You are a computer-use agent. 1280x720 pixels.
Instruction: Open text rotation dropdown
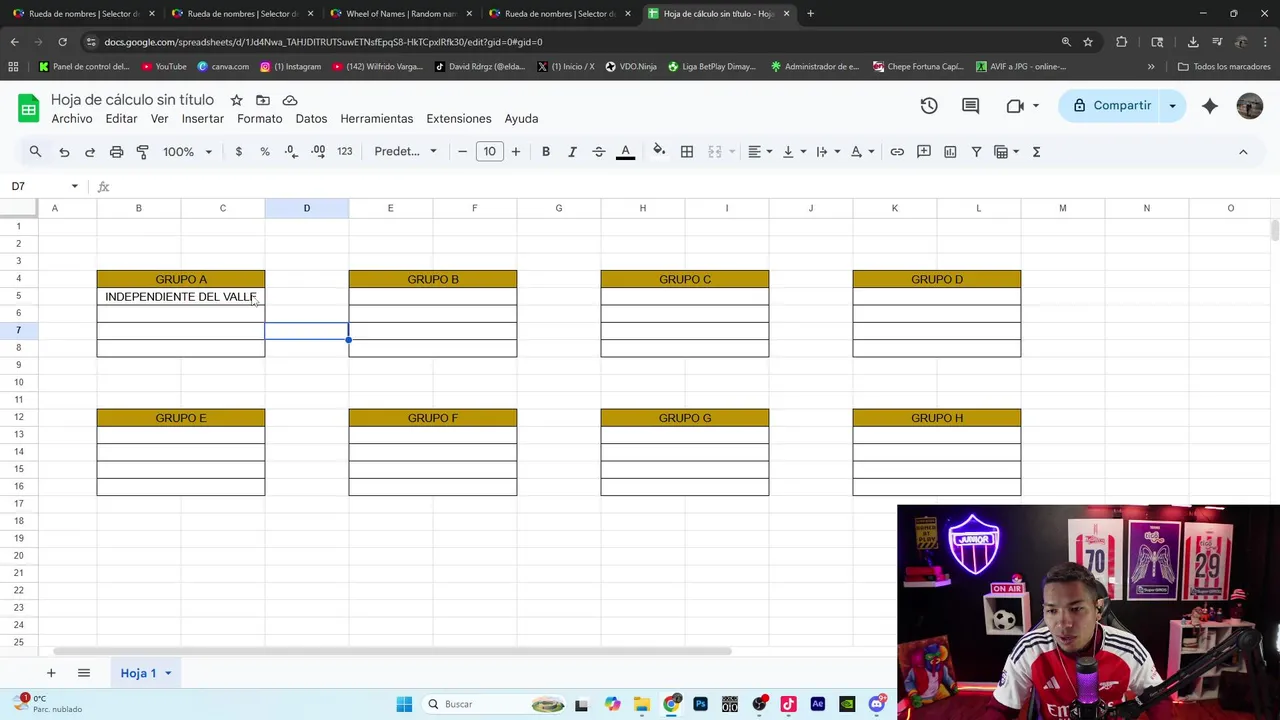point(862,152)
